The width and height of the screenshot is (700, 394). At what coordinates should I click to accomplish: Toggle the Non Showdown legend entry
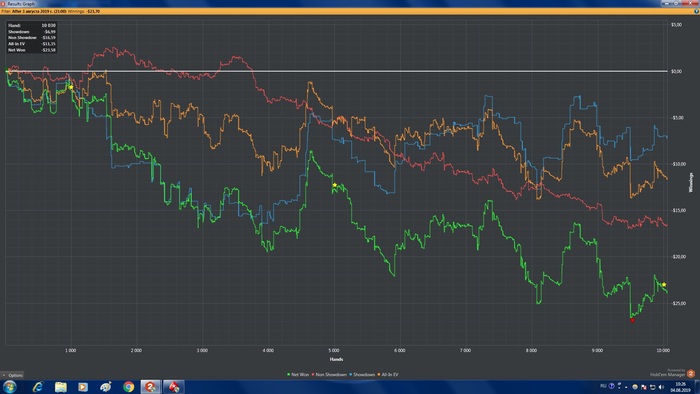329,375
